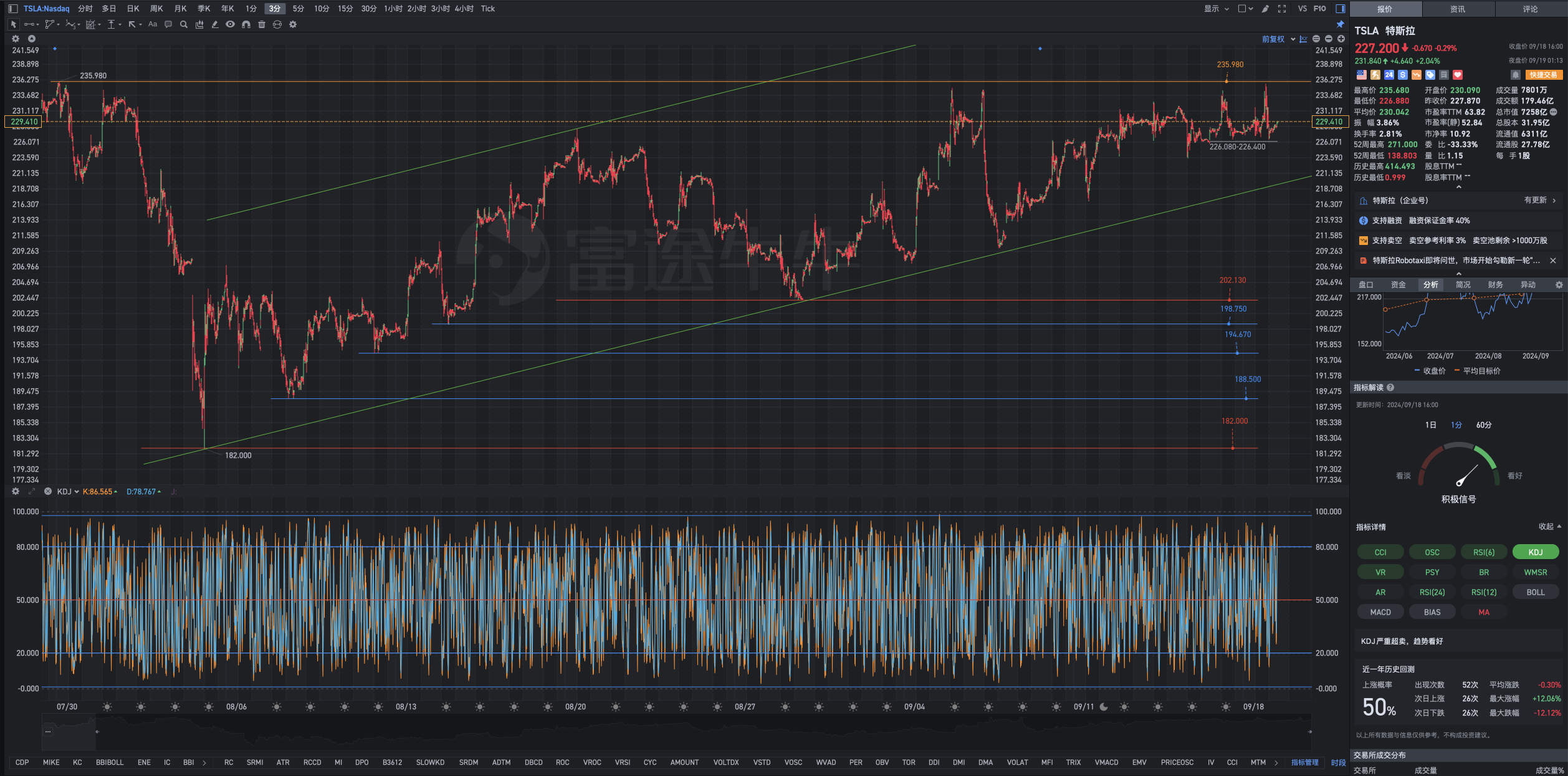Open the 显示 display dropdown
The width and height of the screenshot is (1568, 776).
(x=1216, y=9)
